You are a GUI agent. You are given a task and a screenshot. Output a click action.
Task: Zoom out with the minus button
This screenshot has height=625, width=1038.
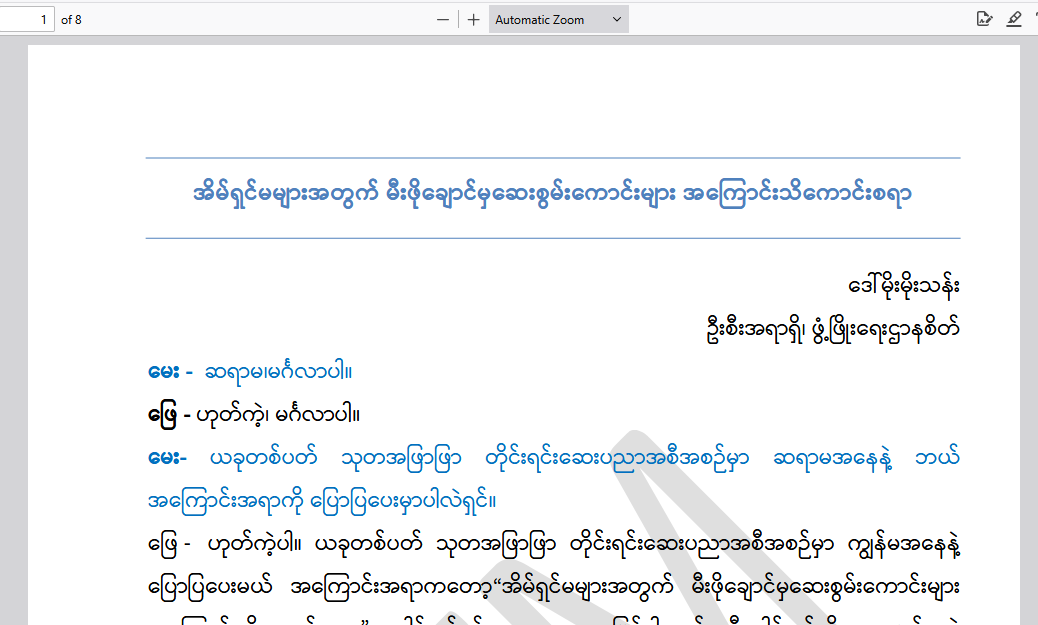pyautogui.click(x=443, y=20)
